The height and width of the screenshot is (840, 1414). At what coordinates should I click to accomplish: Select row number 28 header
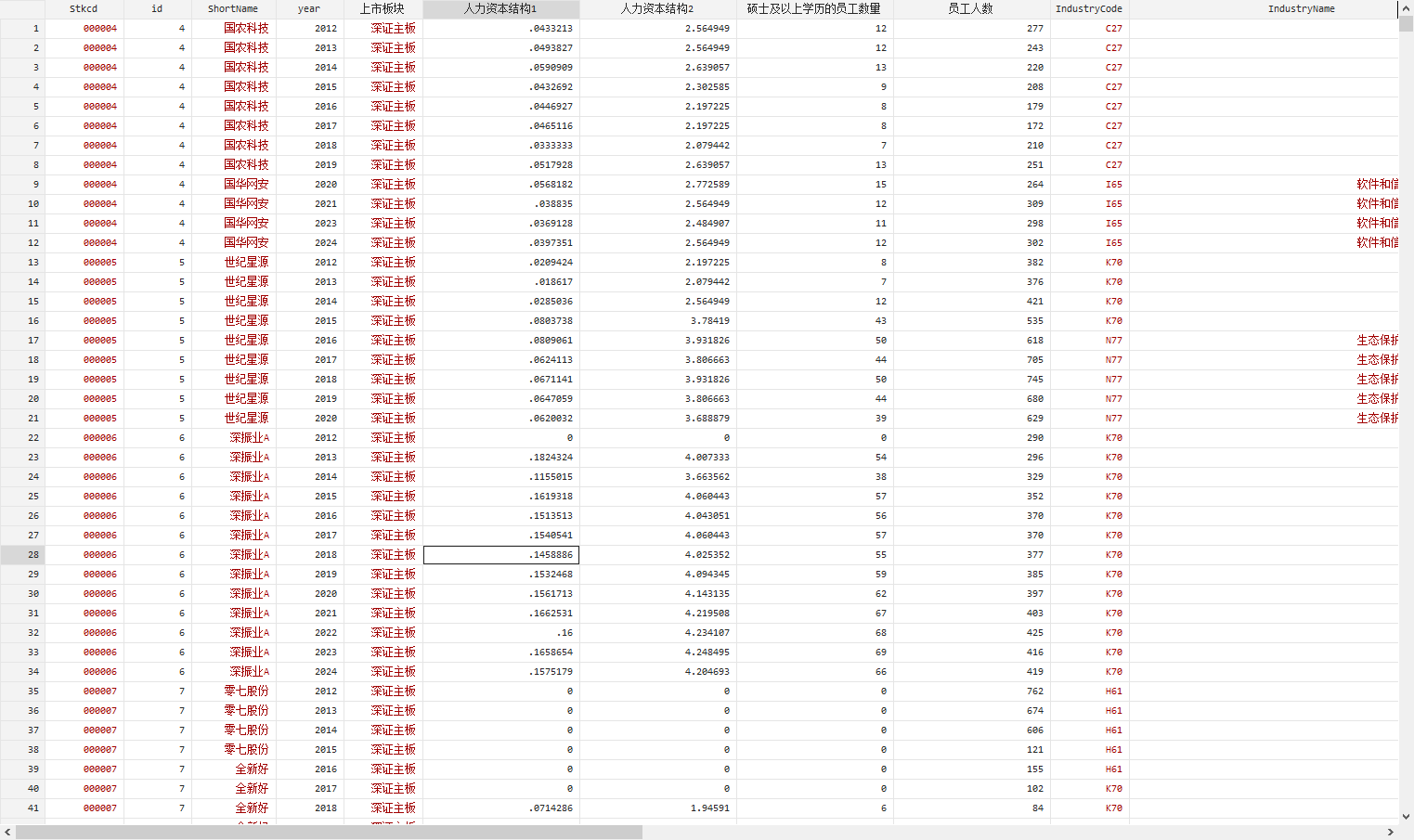tap(22, 555)
